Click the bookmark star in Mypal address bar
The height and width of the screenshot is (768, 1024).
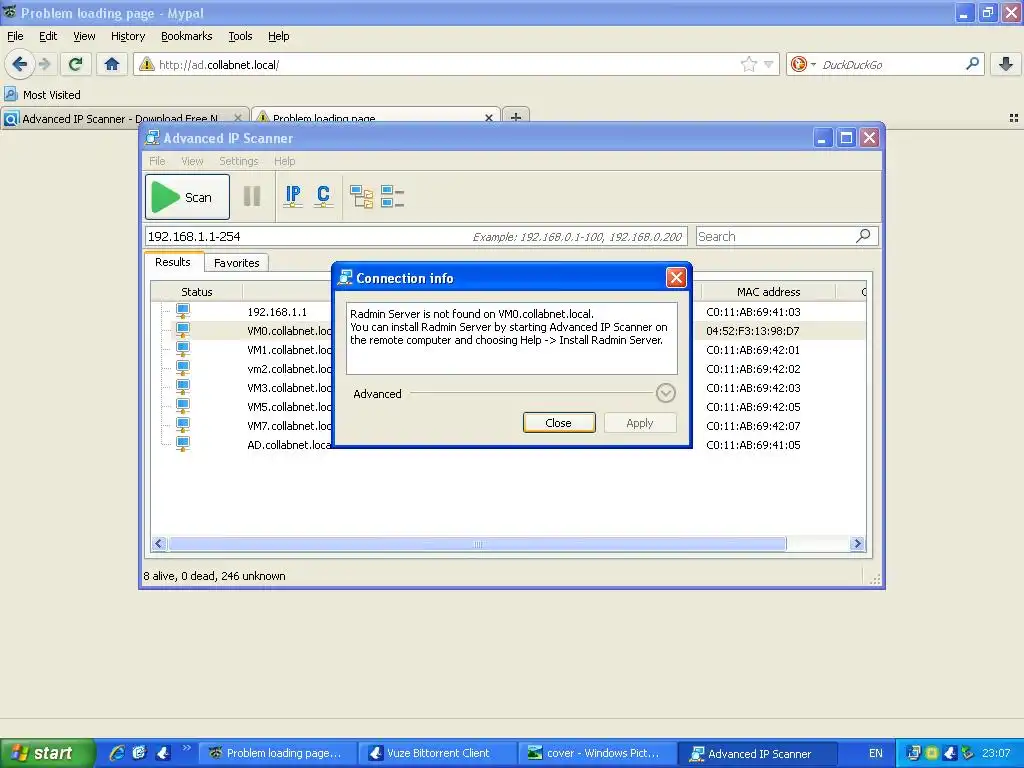(x=748, y=64)
